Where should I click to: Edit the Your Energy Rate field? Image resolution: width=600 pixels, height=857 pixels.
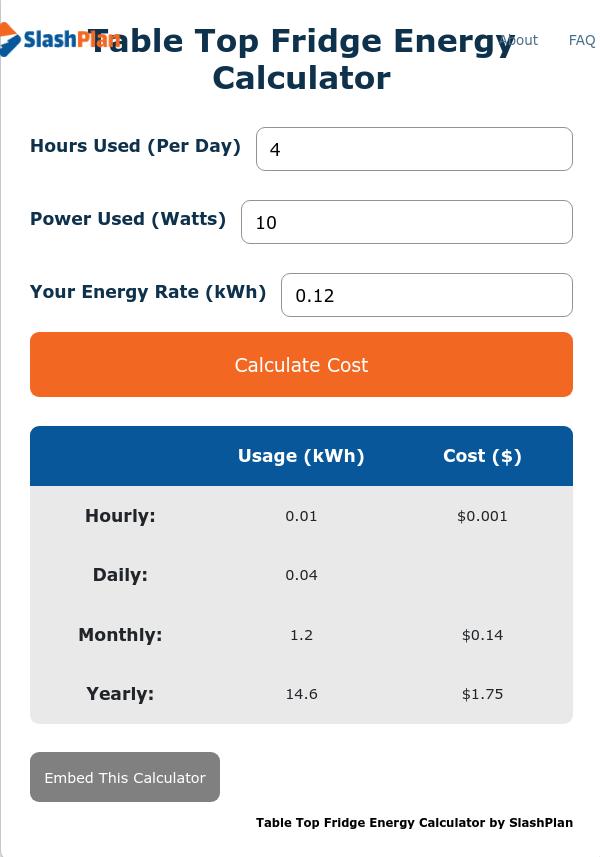click(x=427, y=295)
